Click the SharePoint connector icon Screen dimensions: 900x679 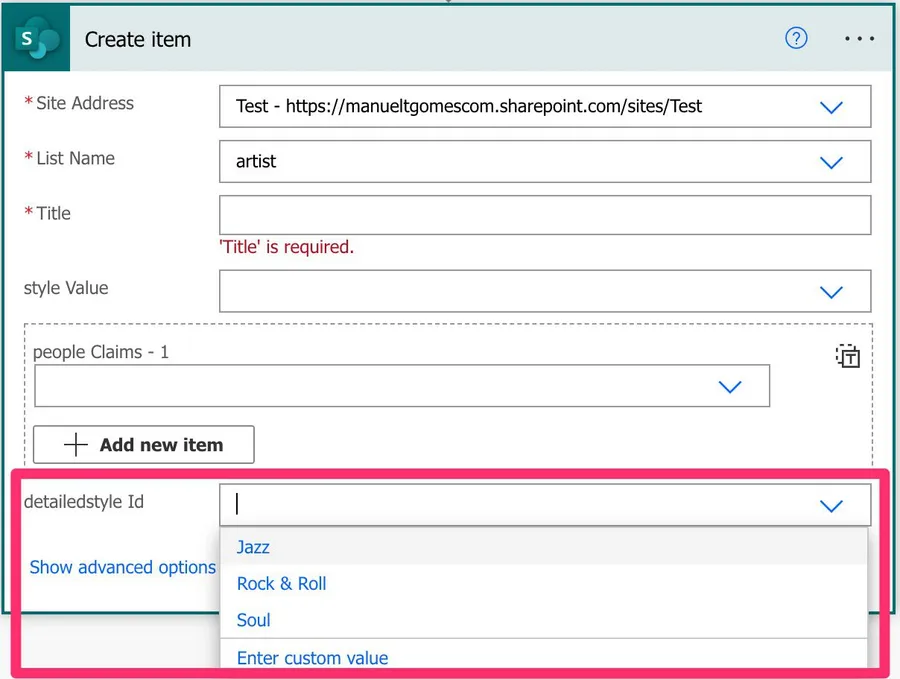(x=38, y=40)
